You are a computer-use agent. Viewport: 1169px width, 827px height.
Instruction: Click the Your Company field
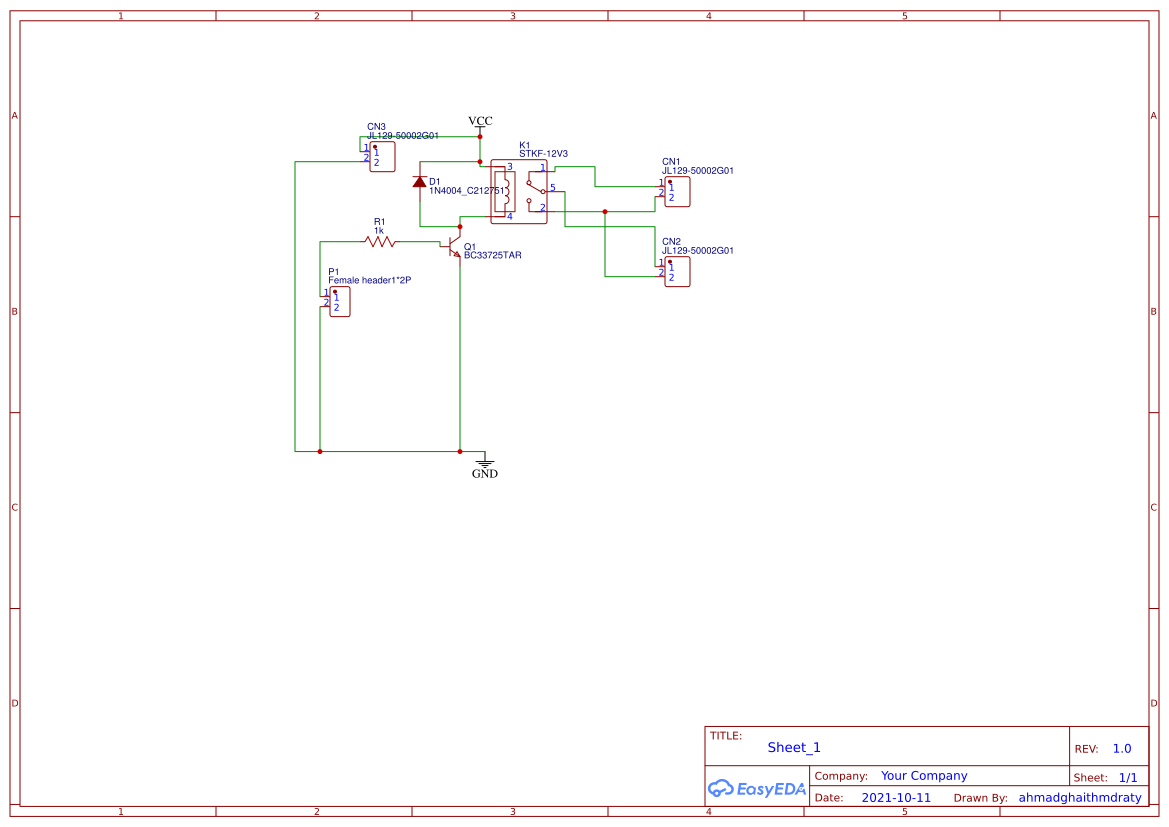pyautogui.click(x=923, y=776)
